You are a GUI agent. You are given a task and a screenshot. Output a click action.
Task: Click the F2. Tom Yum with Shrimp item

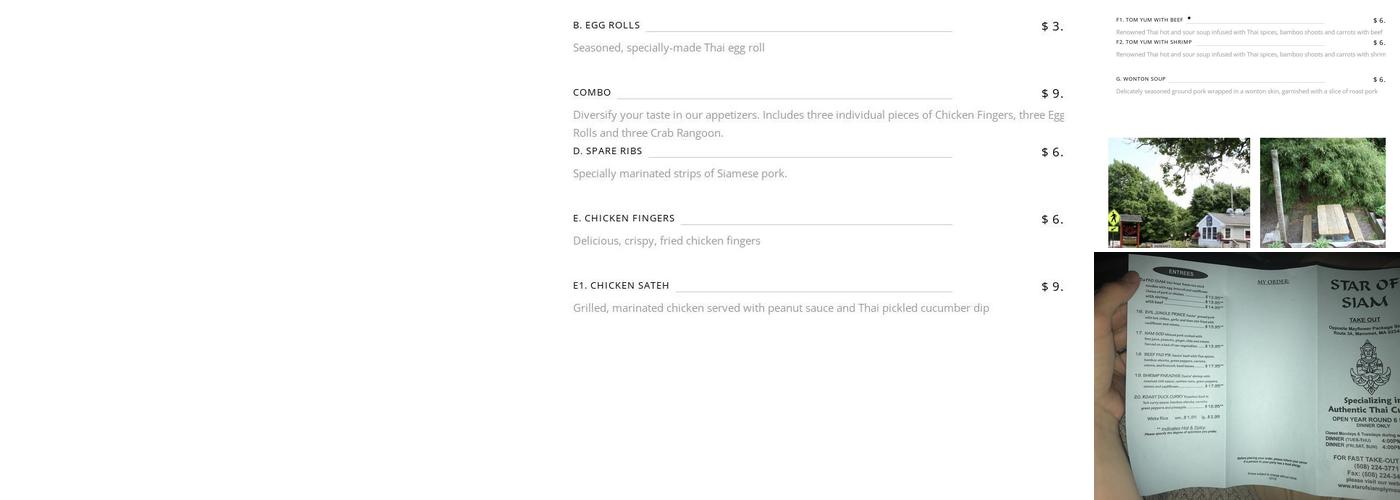tap(1154, 42)
